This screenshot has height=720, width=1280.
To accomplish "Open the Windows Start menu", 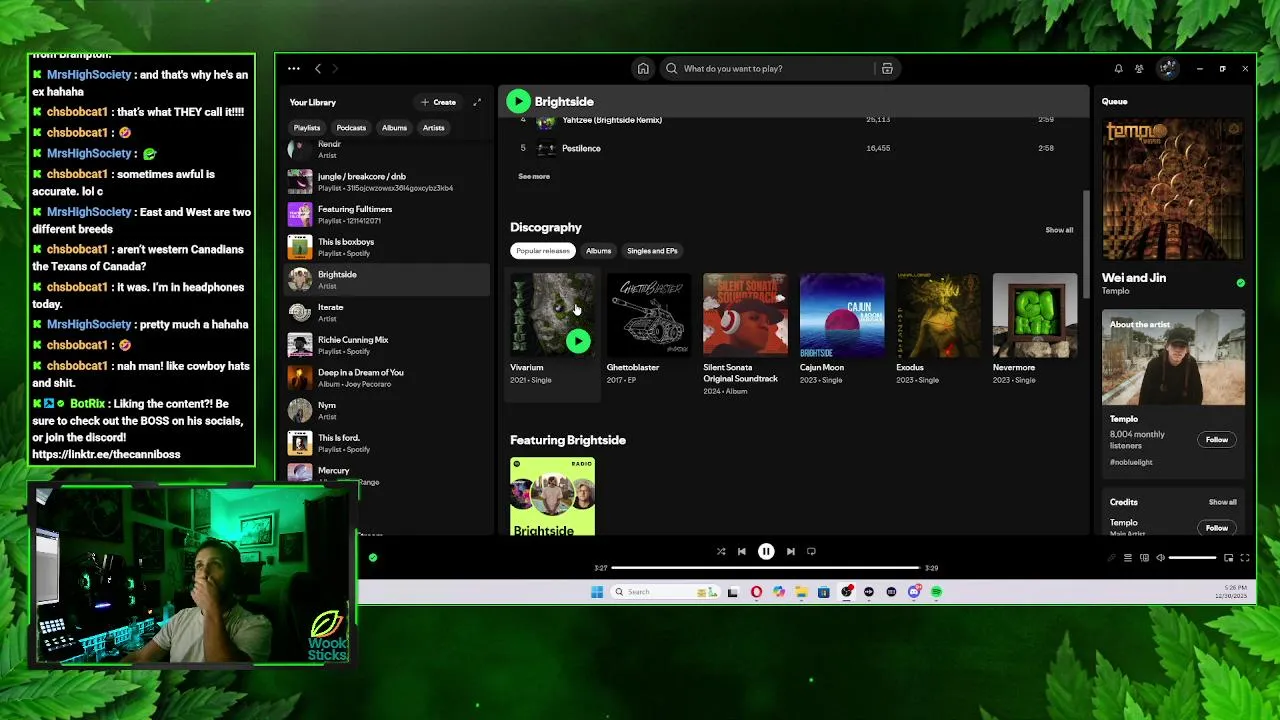I will coord(597,592).
